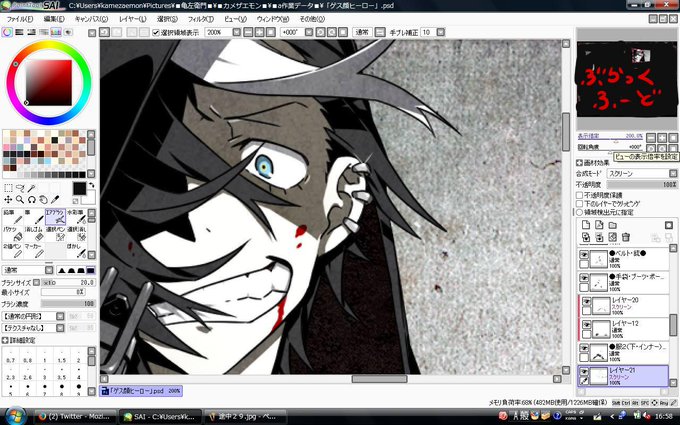
Task: Open 合成モード スクリーン dropdown
Action: [x=673, y=173]
